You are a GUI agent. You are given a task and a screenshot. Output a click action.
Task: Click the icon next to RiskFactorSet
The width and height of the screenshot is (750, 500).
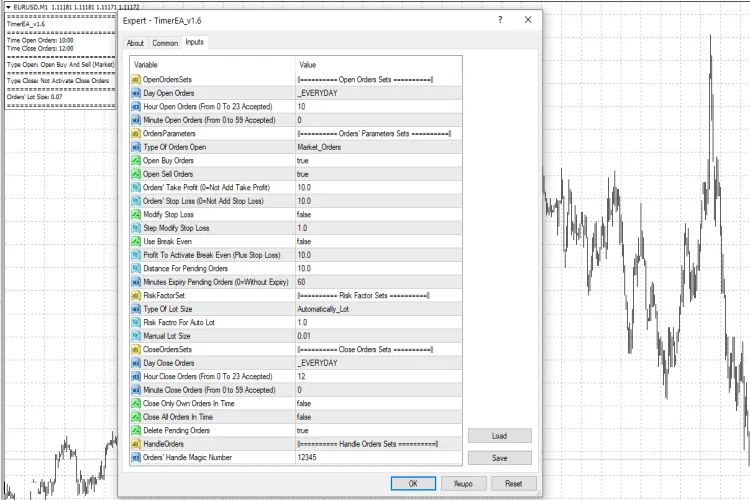pyautogui.click(x=137, y=295)
